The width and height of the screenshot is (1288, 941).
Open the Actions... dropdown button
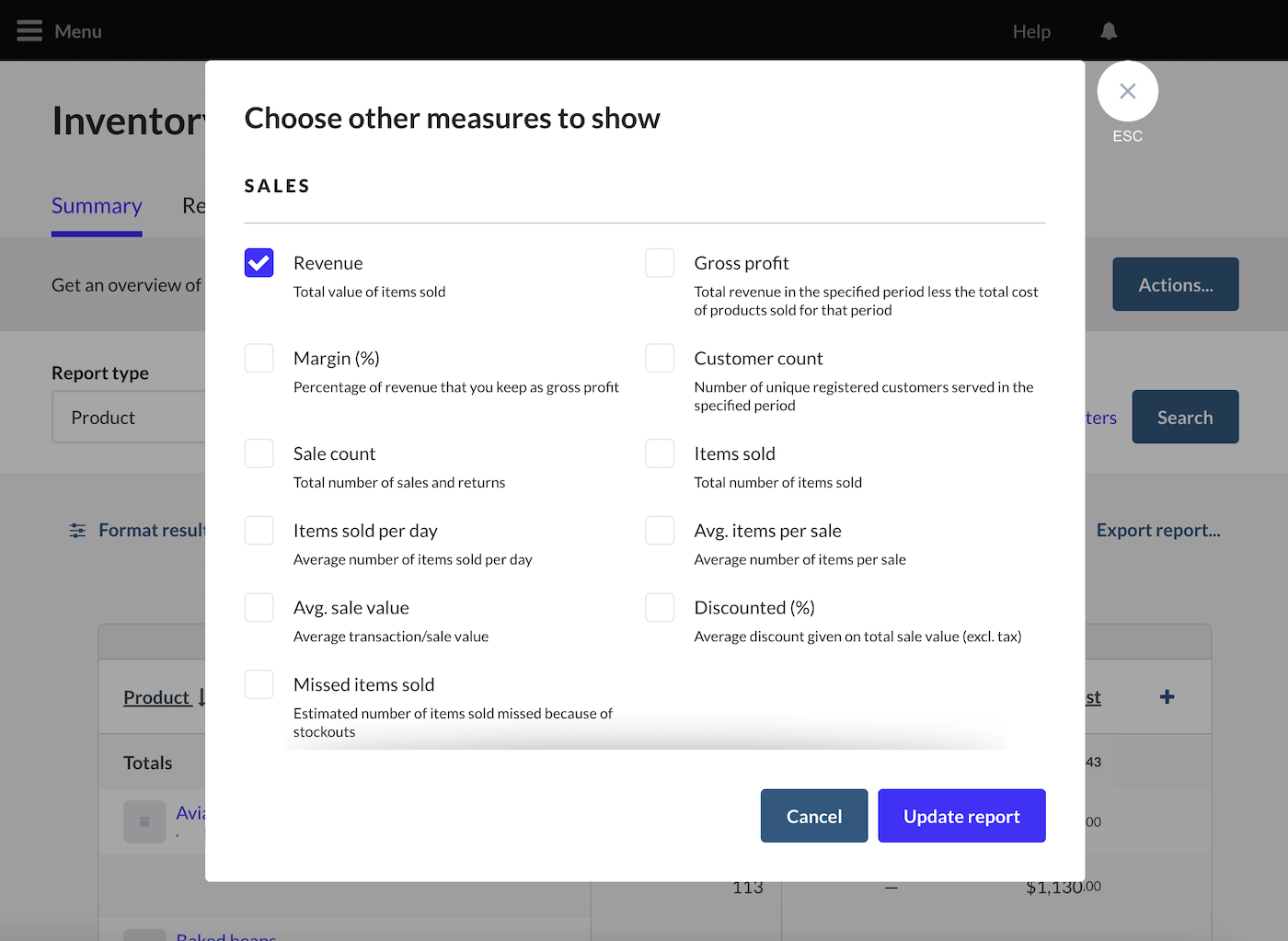coord(1175,285)
